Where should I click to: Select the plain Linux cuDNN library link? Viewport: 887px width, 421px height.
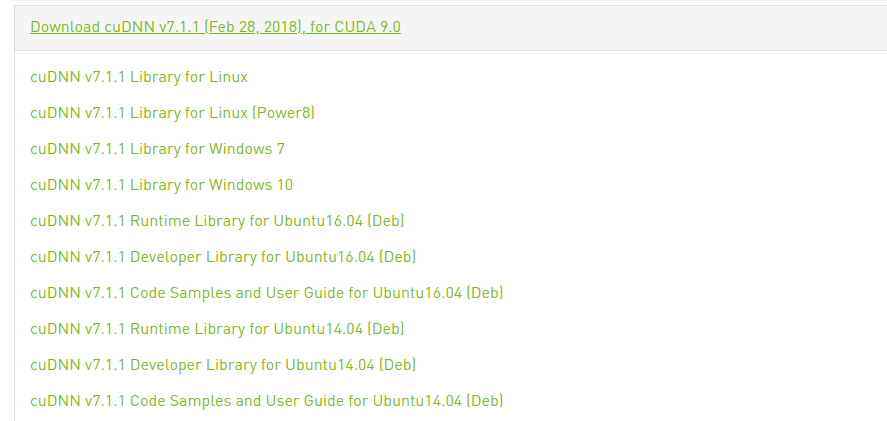(139, 77)
